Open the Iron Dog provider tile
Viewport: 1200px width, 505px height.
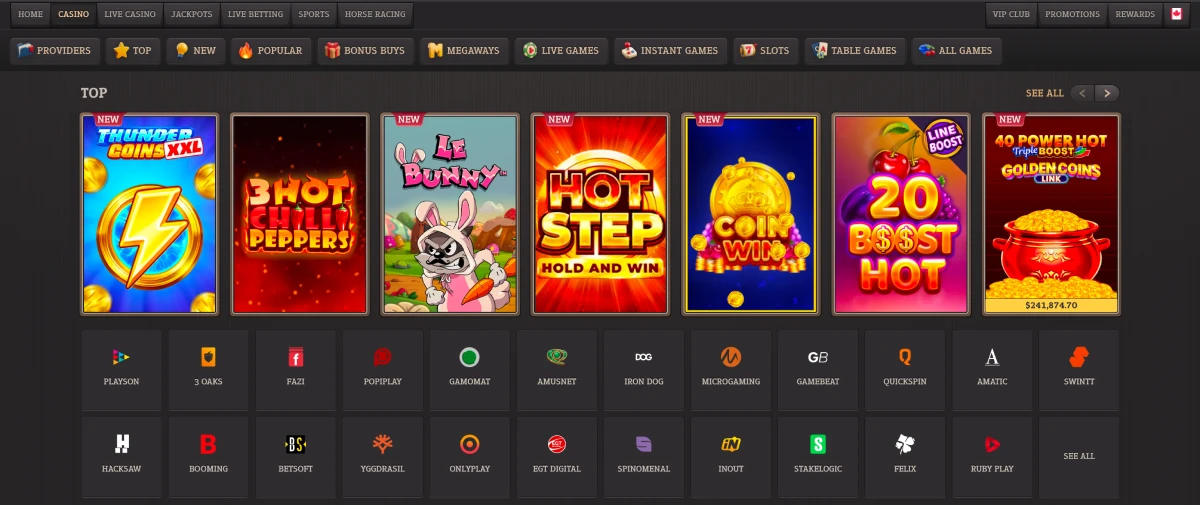tap(644, 370)
